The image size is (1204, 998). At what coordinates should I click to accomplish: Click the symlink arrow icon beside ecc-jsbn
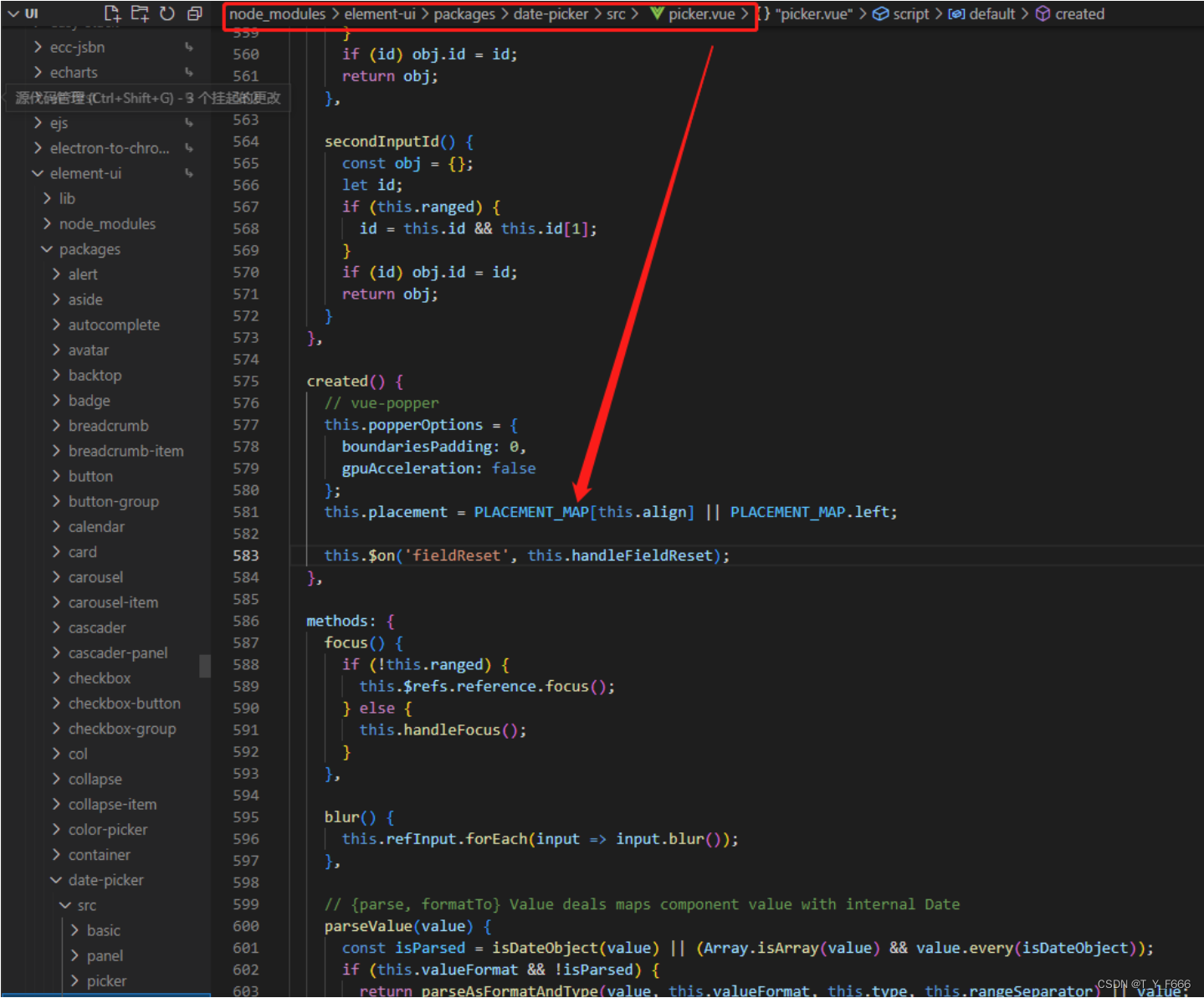pyautogui.click(x=189, y=48)
